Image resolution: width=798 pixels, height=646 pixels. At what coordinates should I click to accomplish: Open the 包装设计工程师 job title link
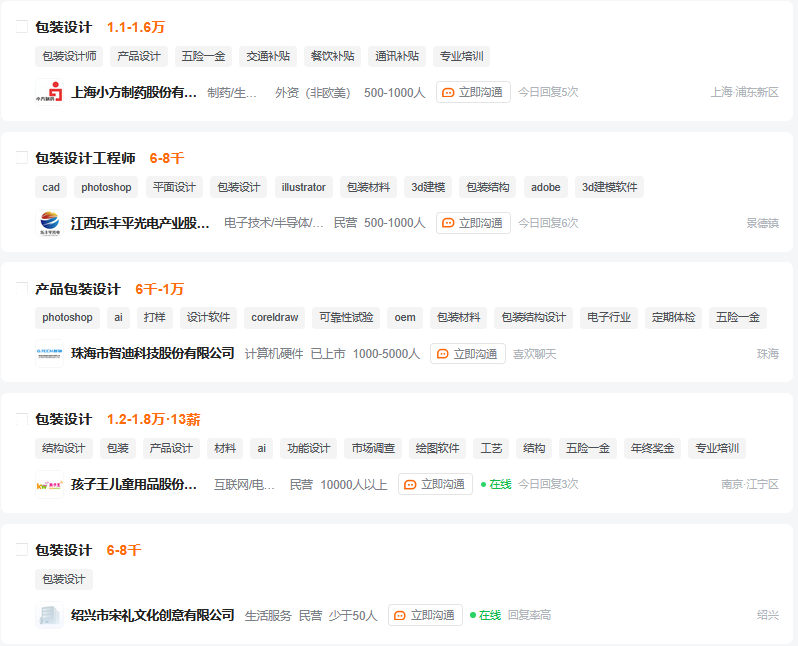click(x=85, y=158)
